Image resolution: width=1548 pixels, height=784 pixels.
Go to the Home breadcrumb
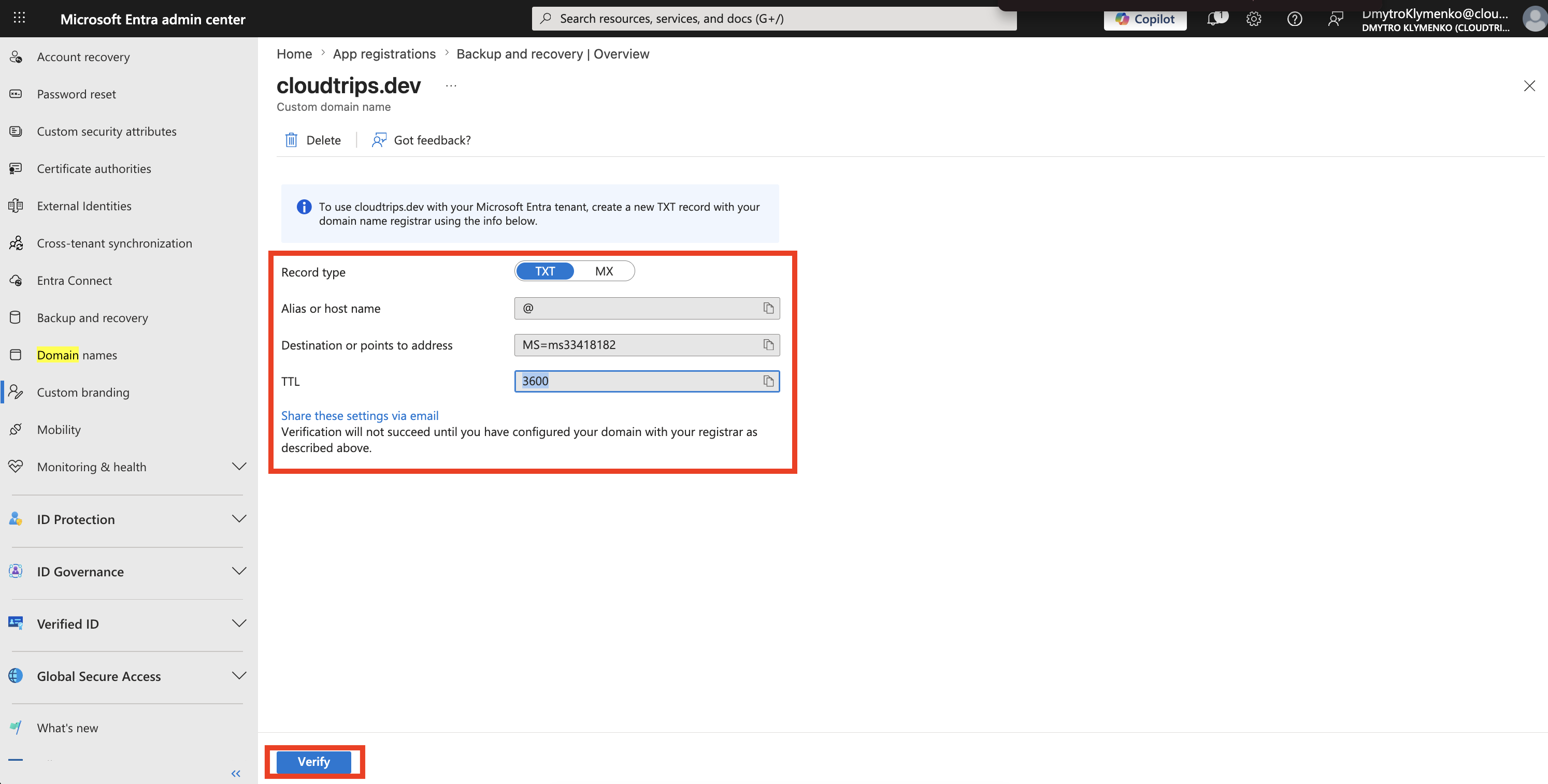pyautogui.click(x=294, y=53)
